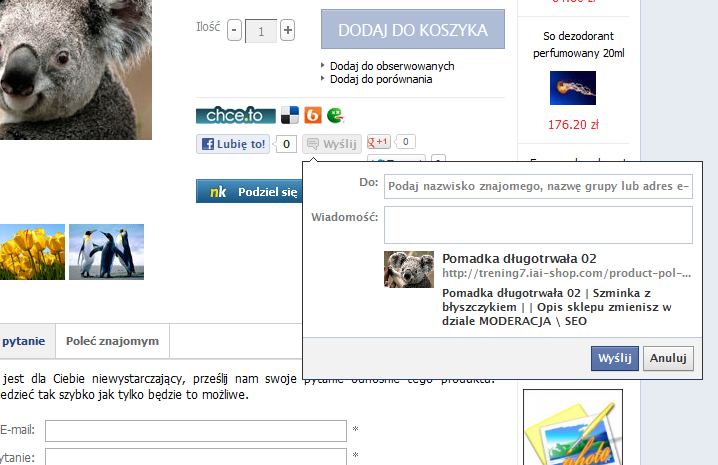Click Dodaj do porównania link
718x465 pixels.
(381, 79)
